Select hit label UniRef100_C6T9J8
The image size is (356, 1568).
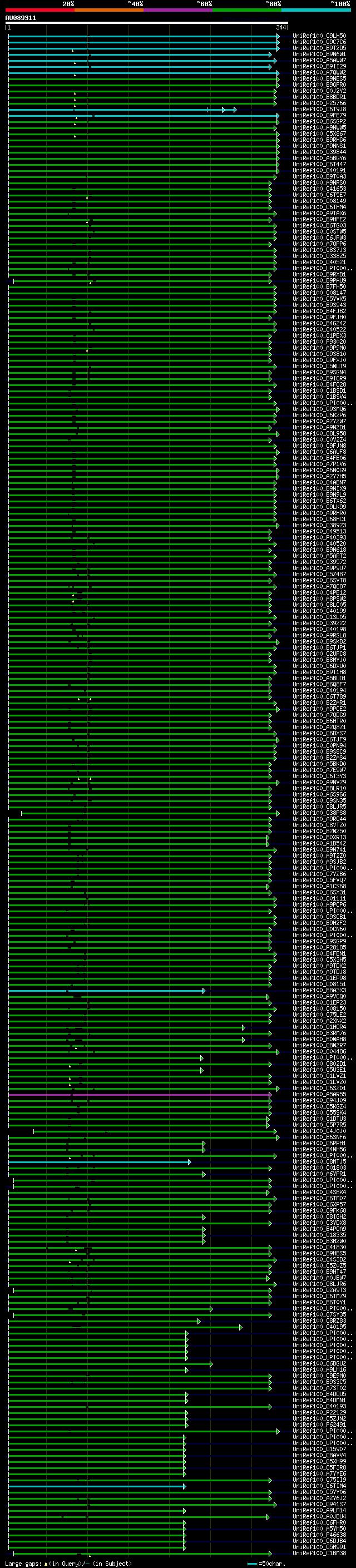(319, 110)
